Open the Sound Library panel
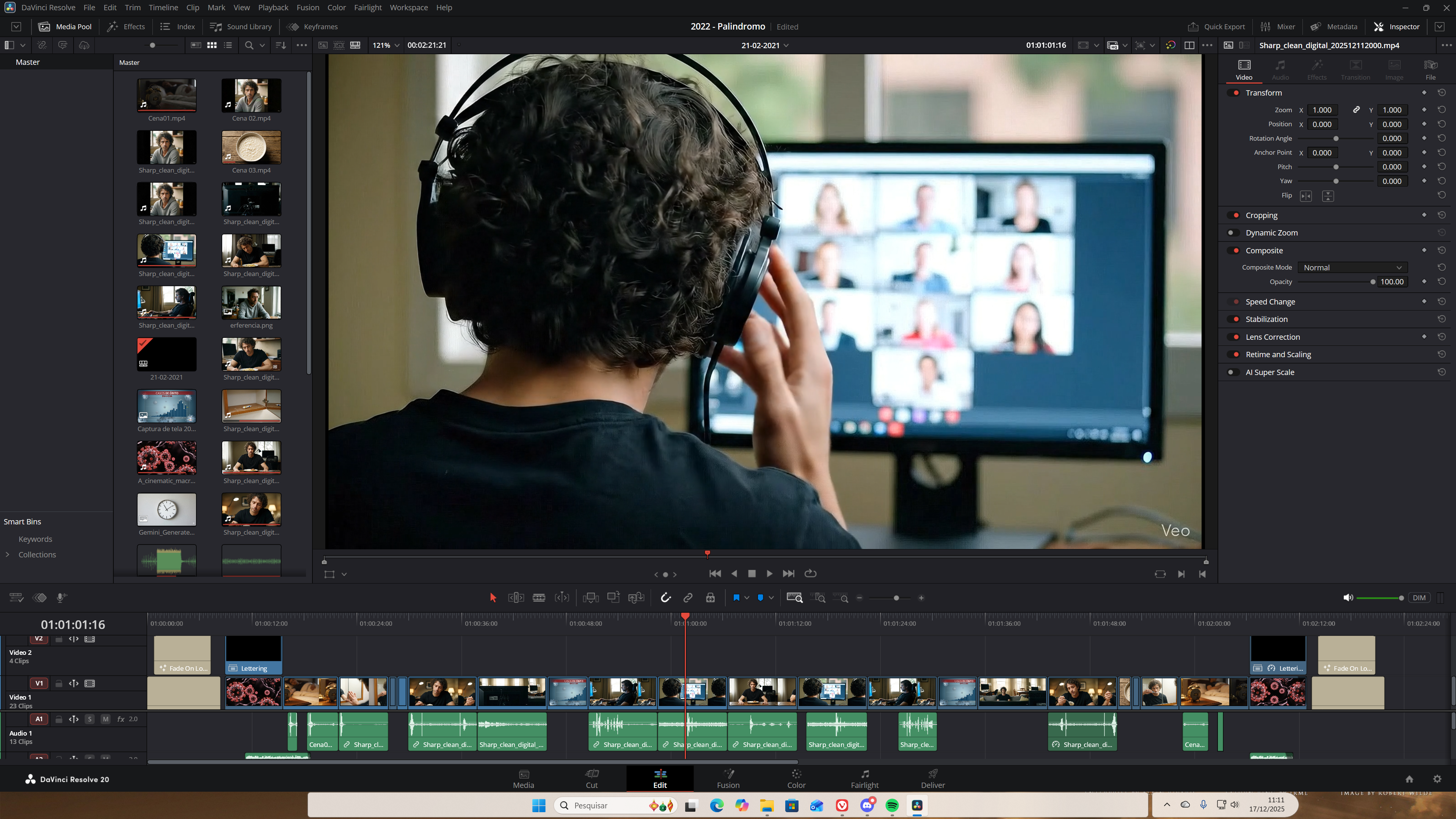 241,27
